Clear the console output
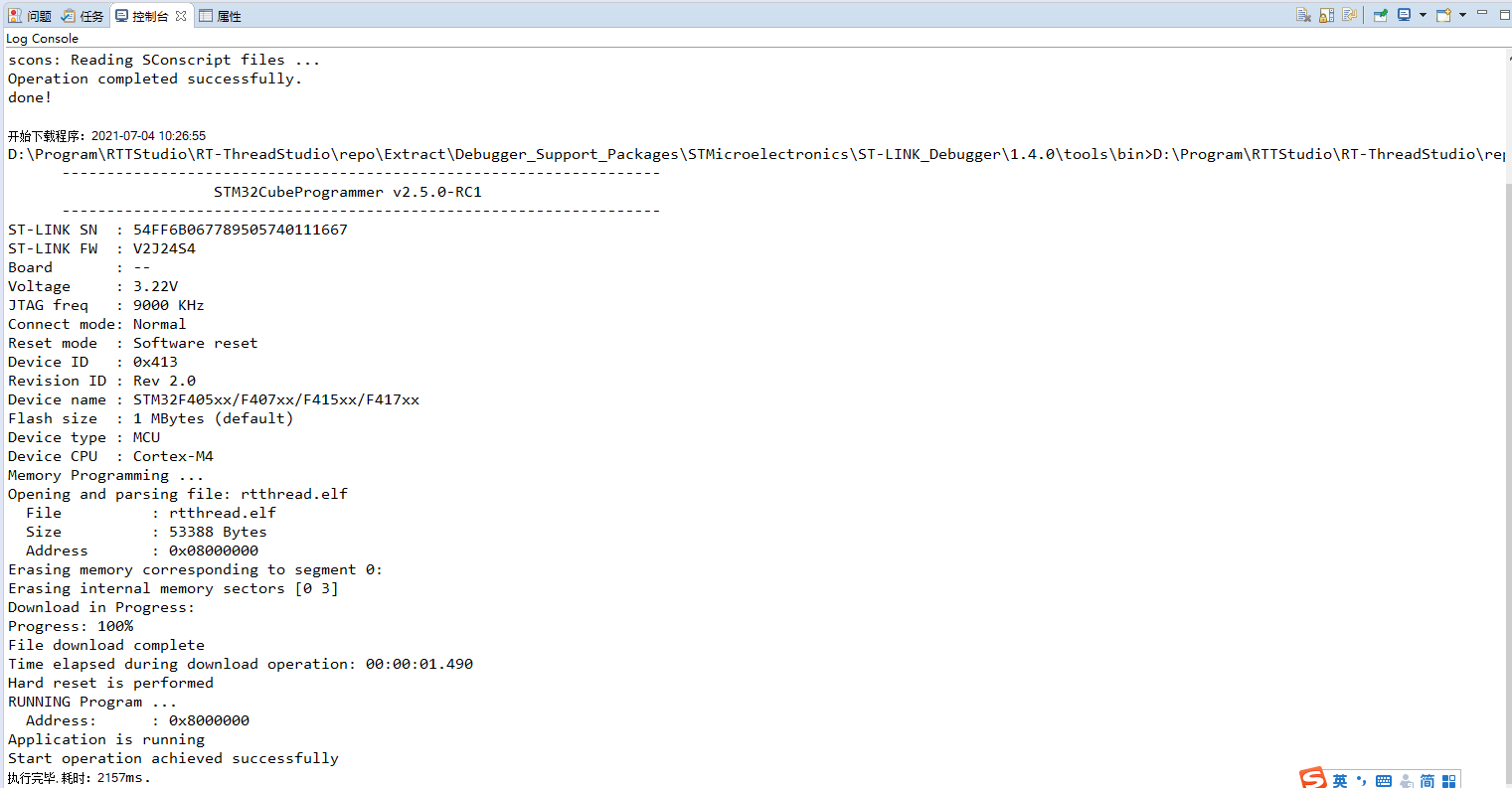 (1303, 15)
